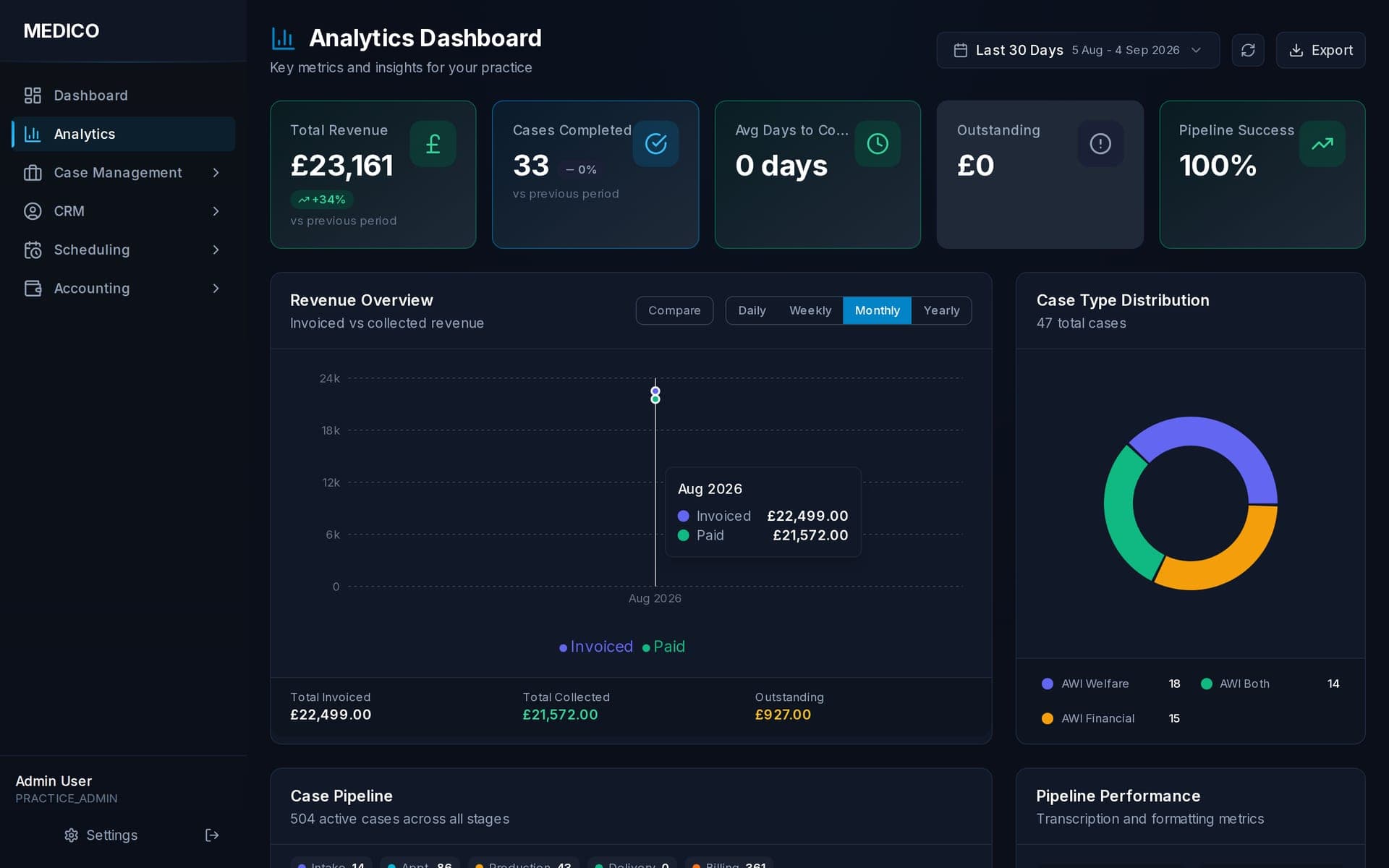Click the Accounting wallet icon

pyautogui.click(x=33, y=288)
